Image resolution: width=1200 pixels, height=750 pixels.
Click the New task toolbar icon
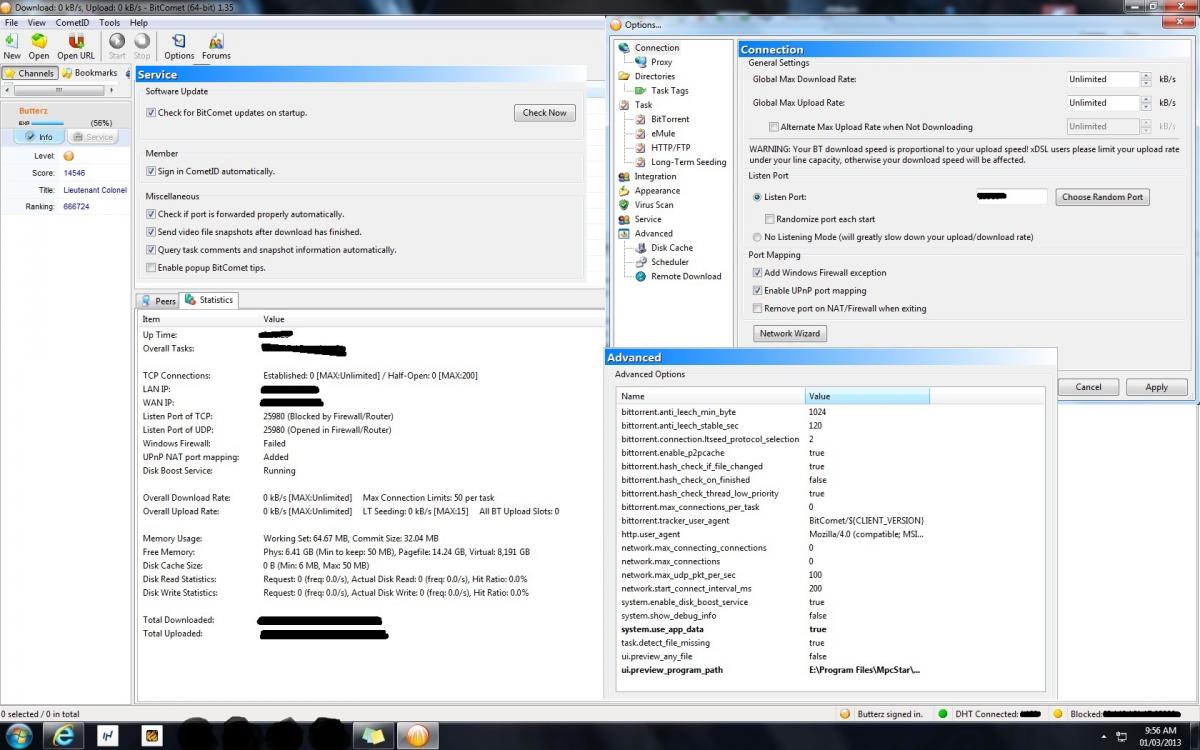tap(12, 42)
